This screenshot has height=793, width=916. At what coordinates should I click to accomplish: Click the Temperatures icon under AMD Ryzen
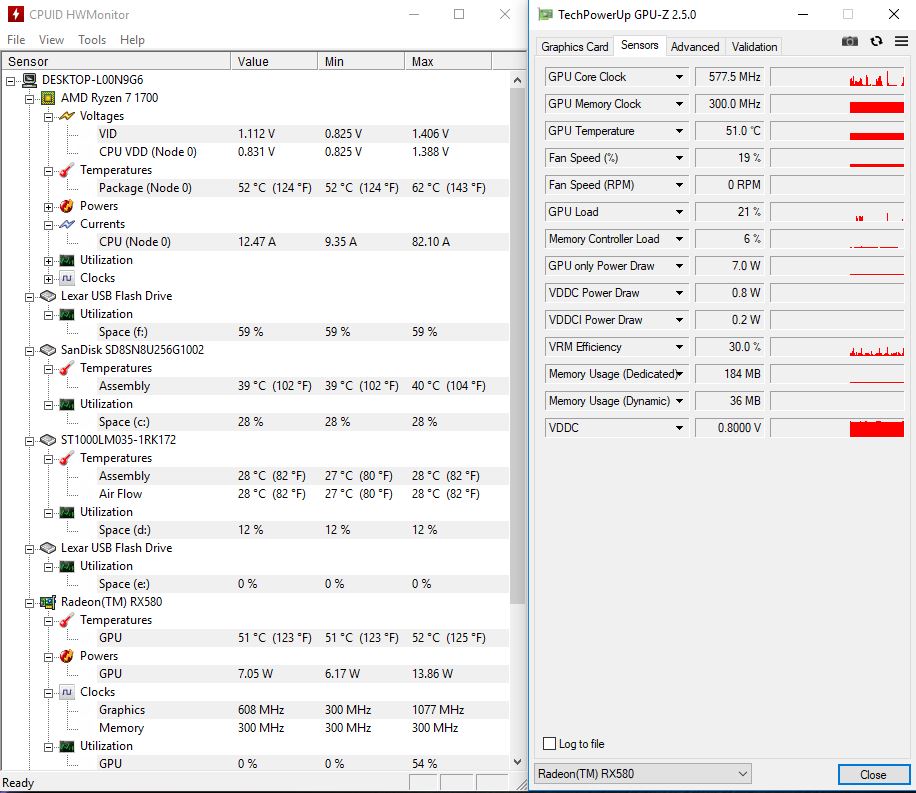pos(67,170)
